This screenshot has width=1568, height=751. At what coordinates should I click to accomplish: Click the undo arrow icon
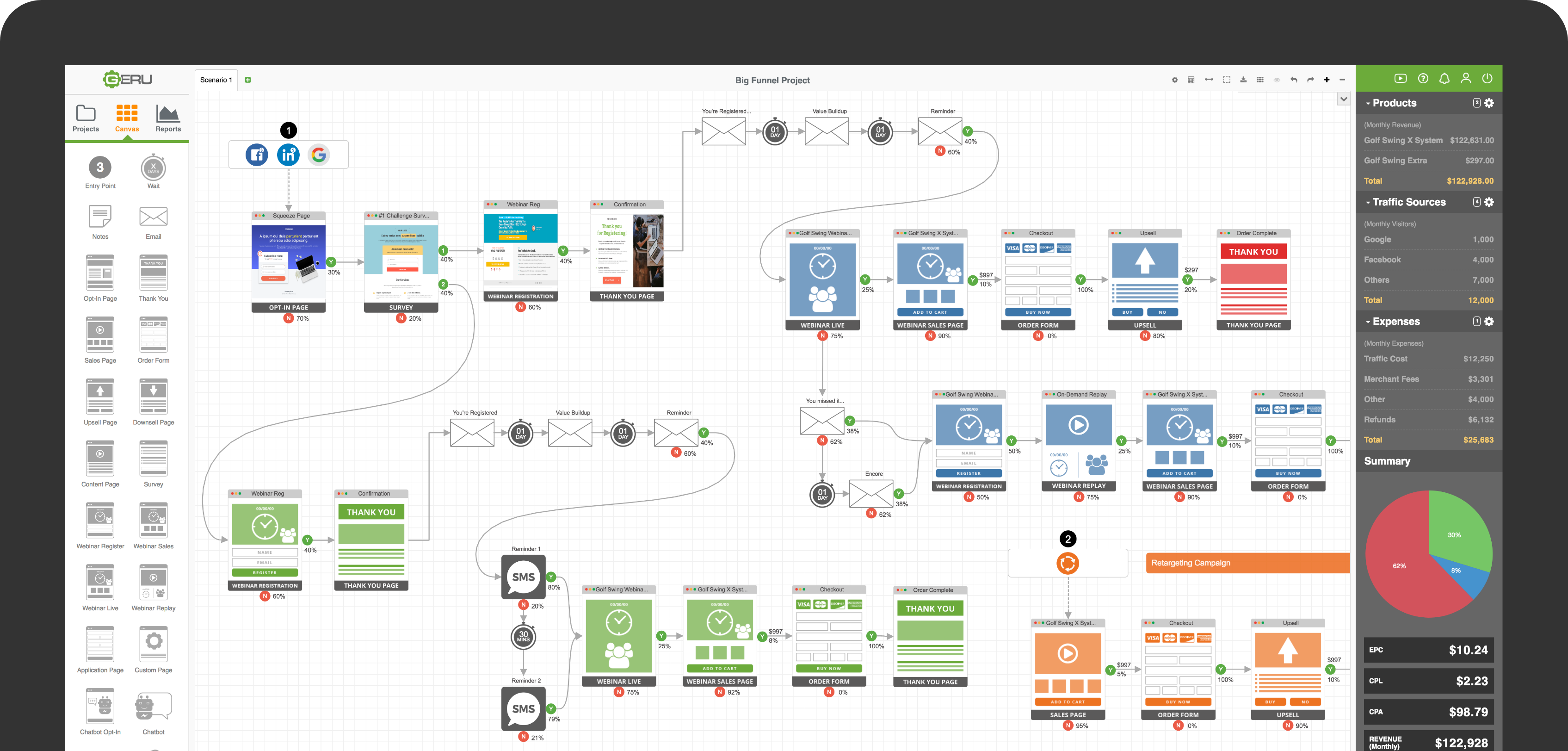(x=1293, y=80)
